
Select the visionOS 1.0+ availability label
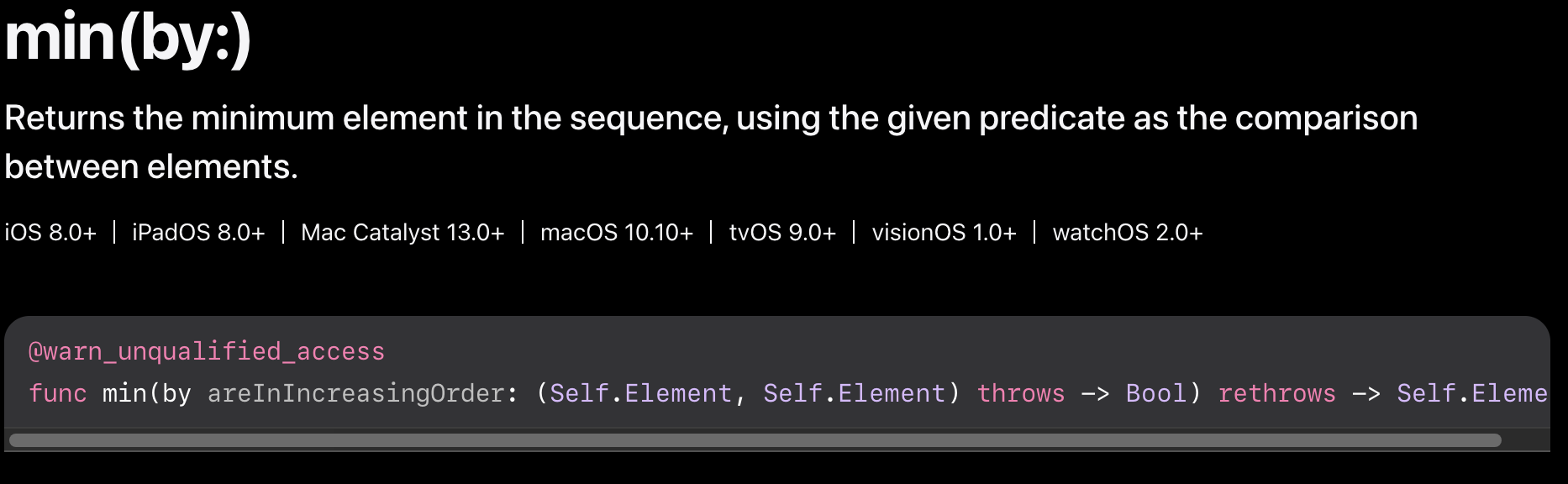[x=944, y=233]
